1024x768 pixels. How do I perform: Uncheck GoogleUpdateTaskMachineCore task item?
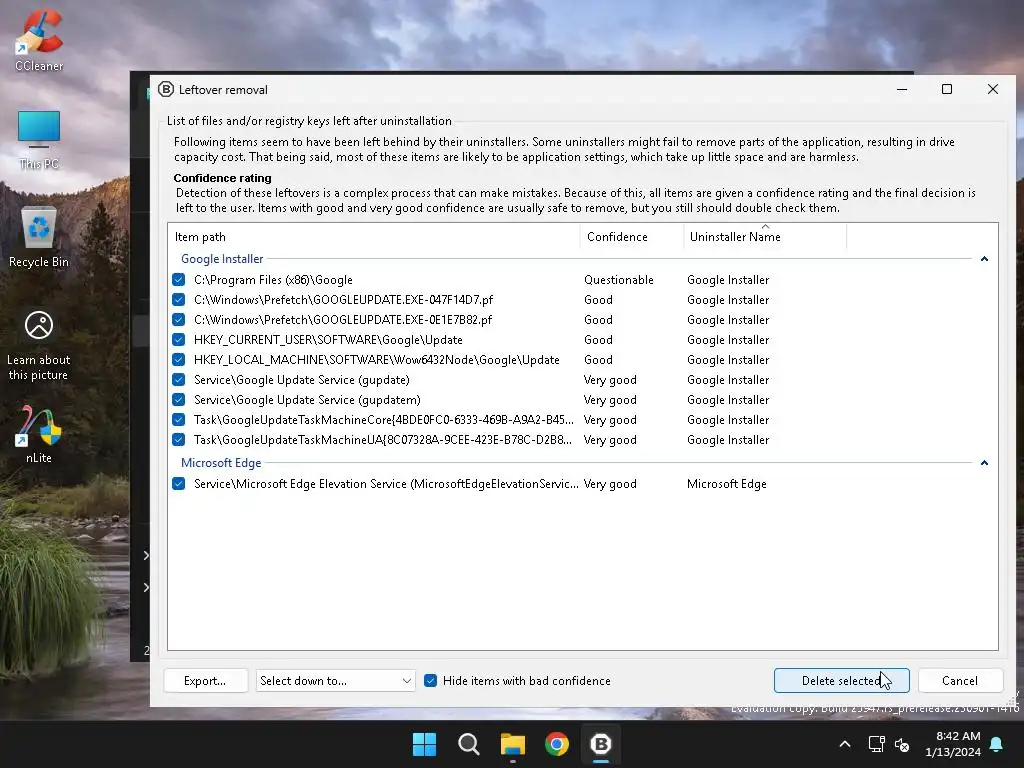[178, 420]
